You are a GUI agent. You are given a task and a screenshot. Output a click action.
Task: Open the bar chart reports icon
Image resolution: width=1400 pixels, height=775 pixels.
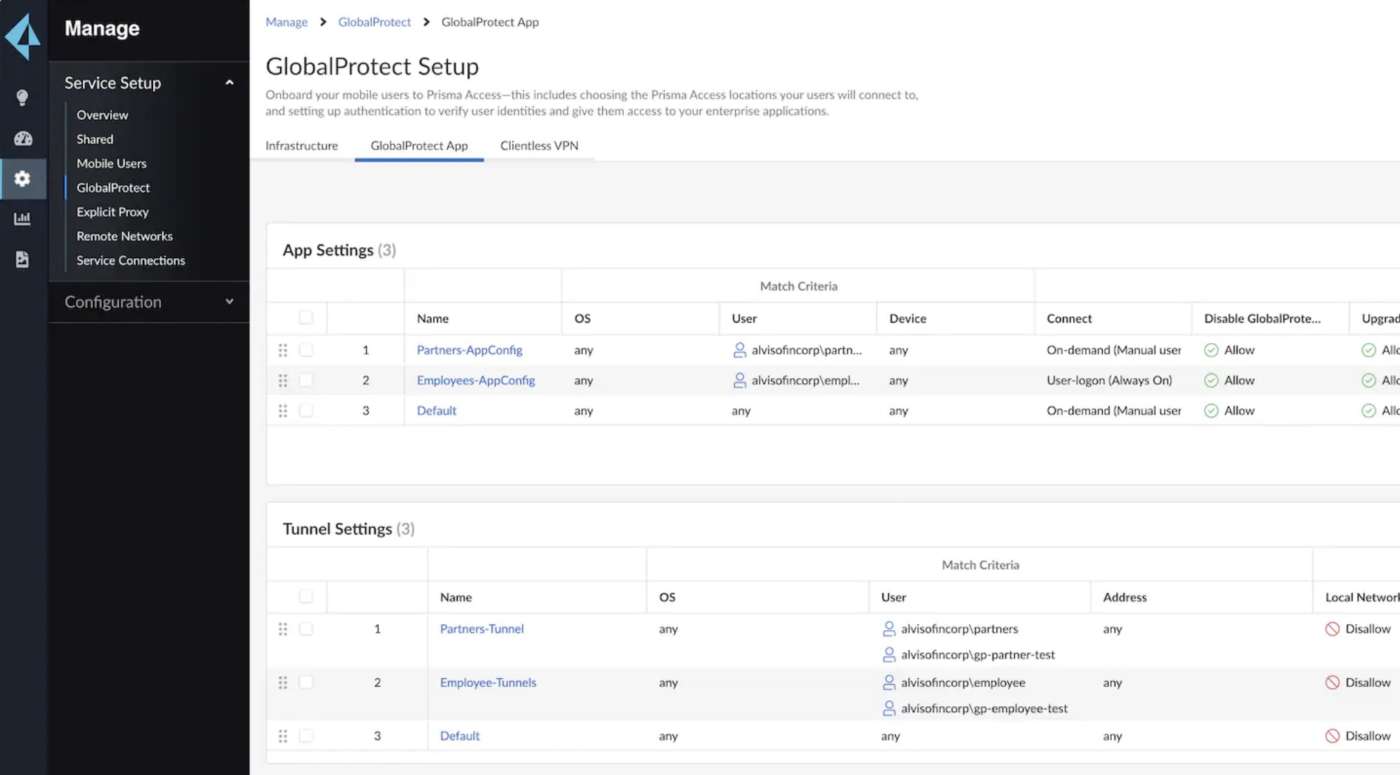(22, 219)
